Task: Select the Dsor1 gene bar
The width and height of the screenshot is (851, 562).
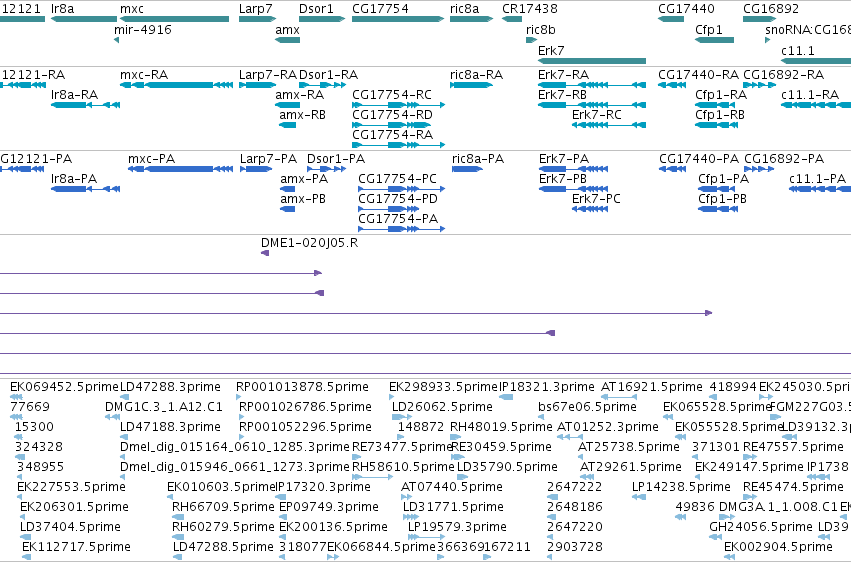Action: 322,19
